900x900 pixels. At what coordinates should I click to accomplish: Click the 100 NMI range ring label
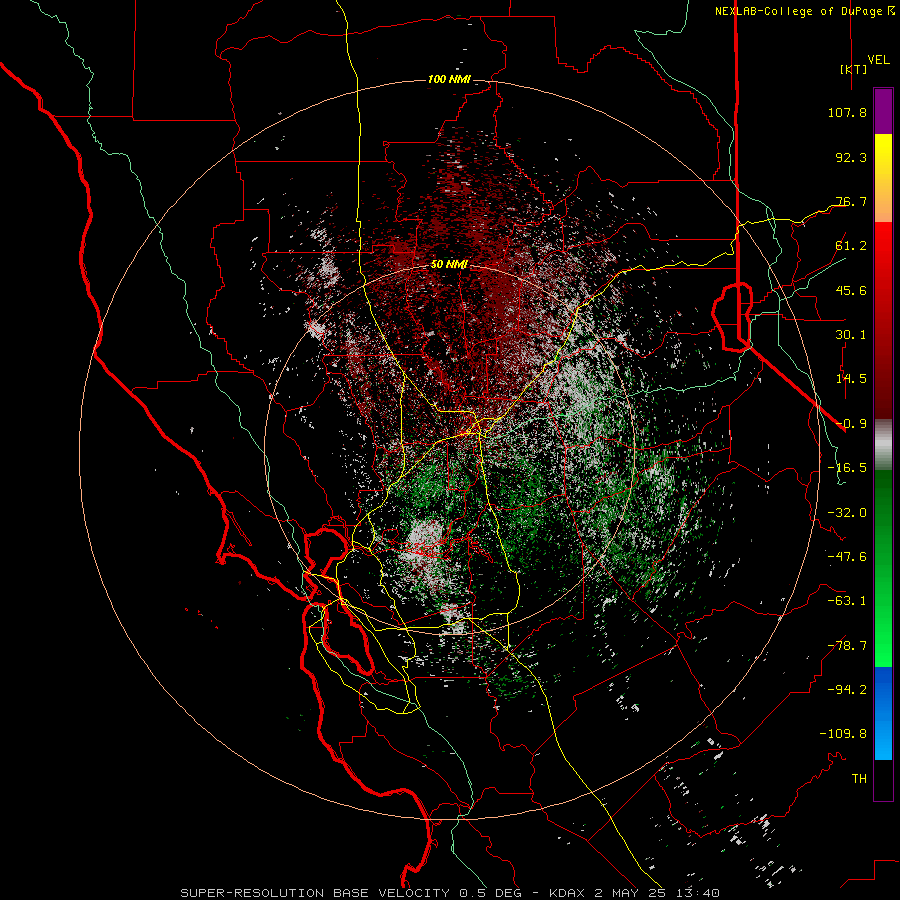[449, 79]
